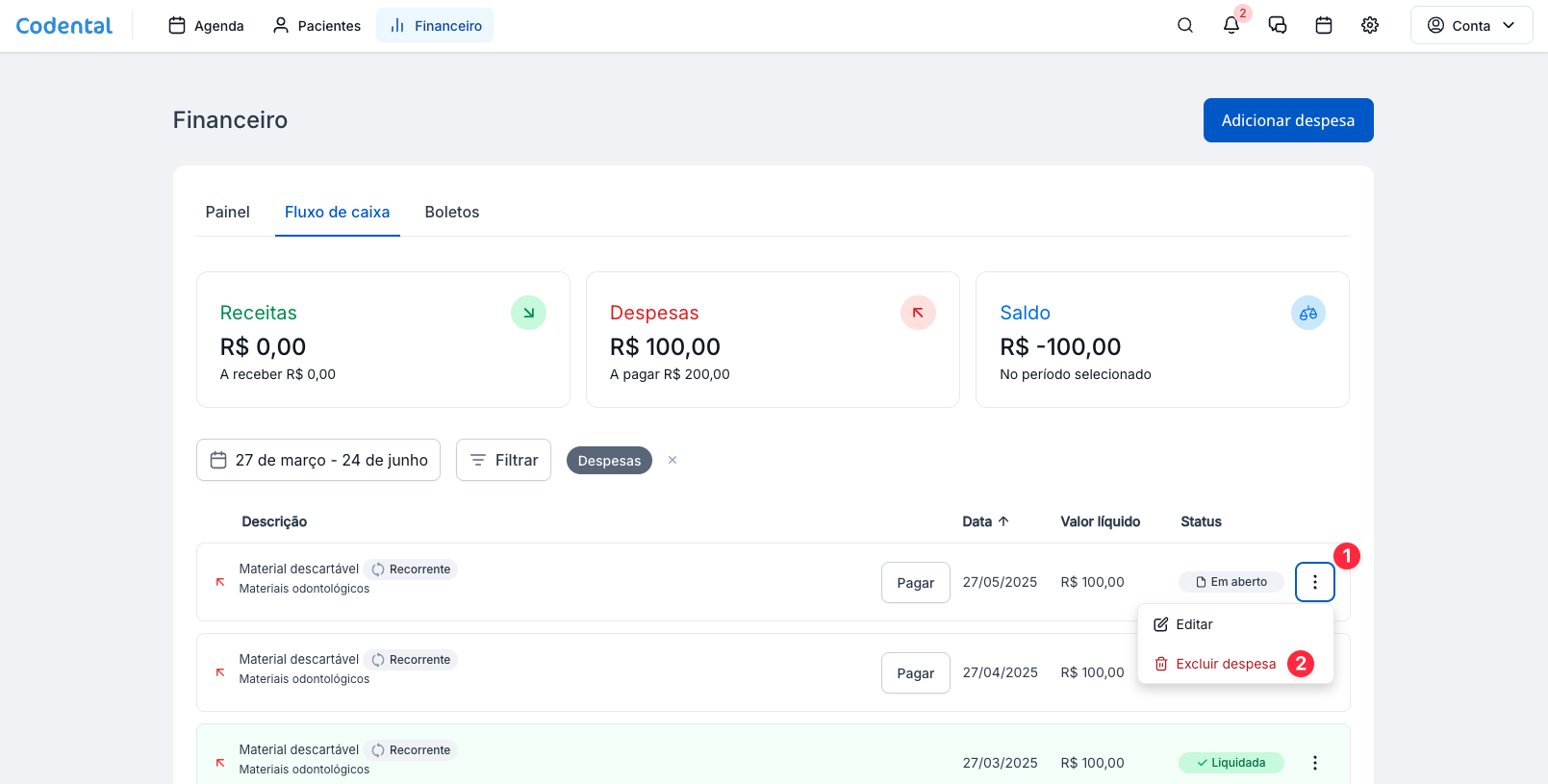This screenshot has height=784, width=1548.
Task: Open the chat messages icon
Action: (x=1278, y=26)
